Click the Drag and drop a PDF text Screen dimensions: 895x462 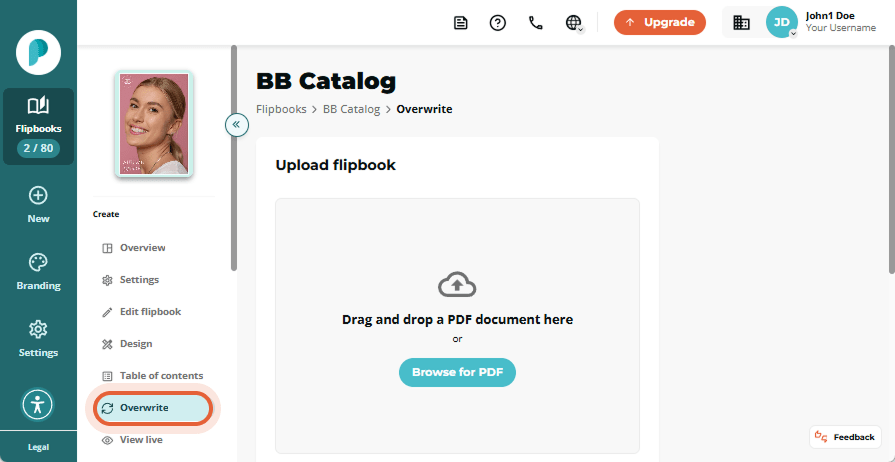[457, 319]
